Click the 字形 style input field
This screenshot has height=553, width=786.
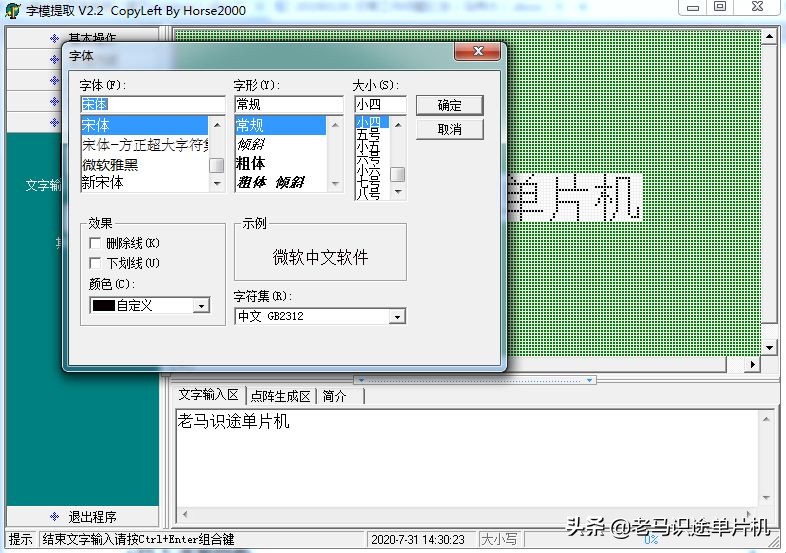[289, 104]
